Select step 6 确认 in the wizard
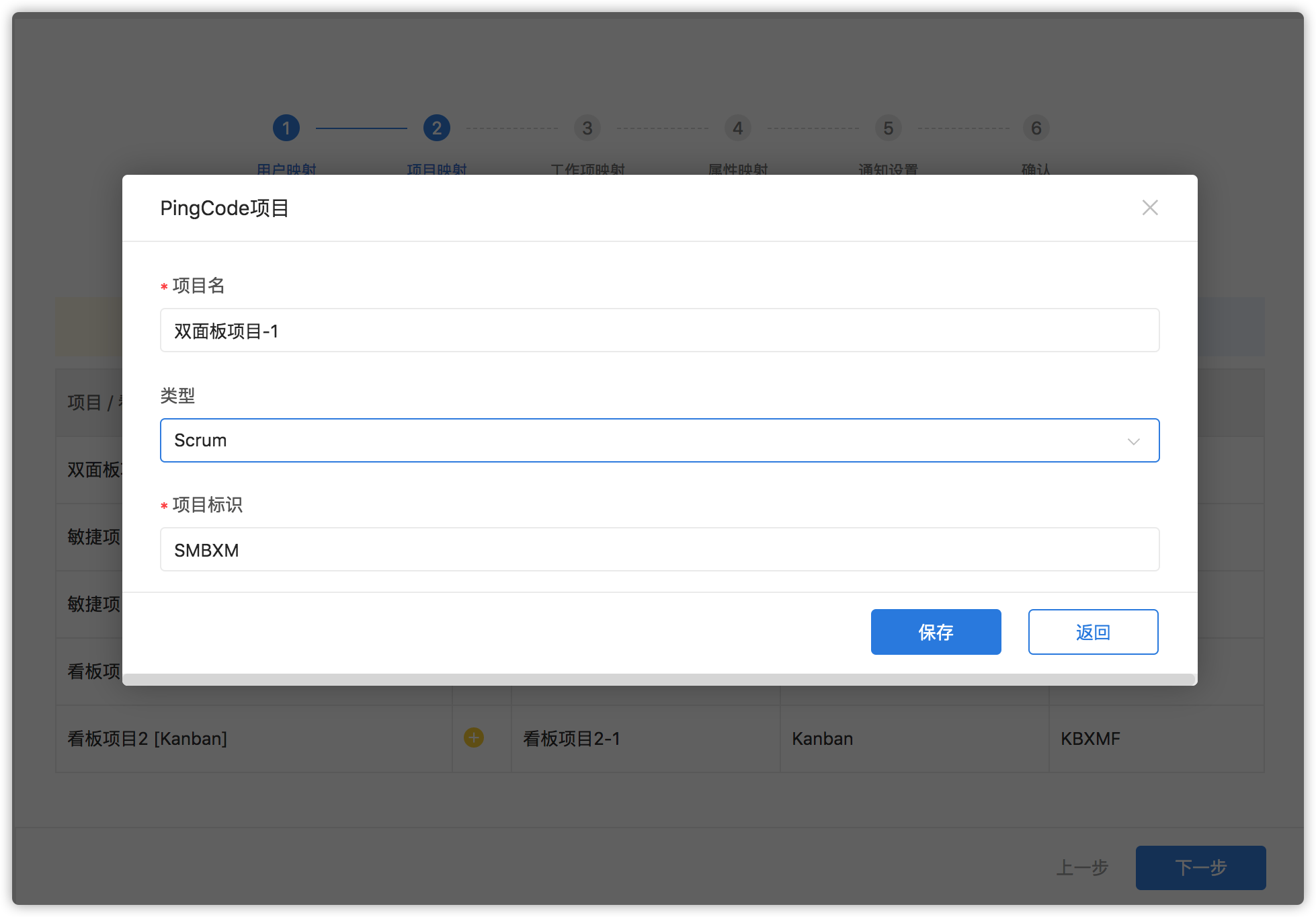Viewport: 1316px width, 917px height. point(1036,128)
